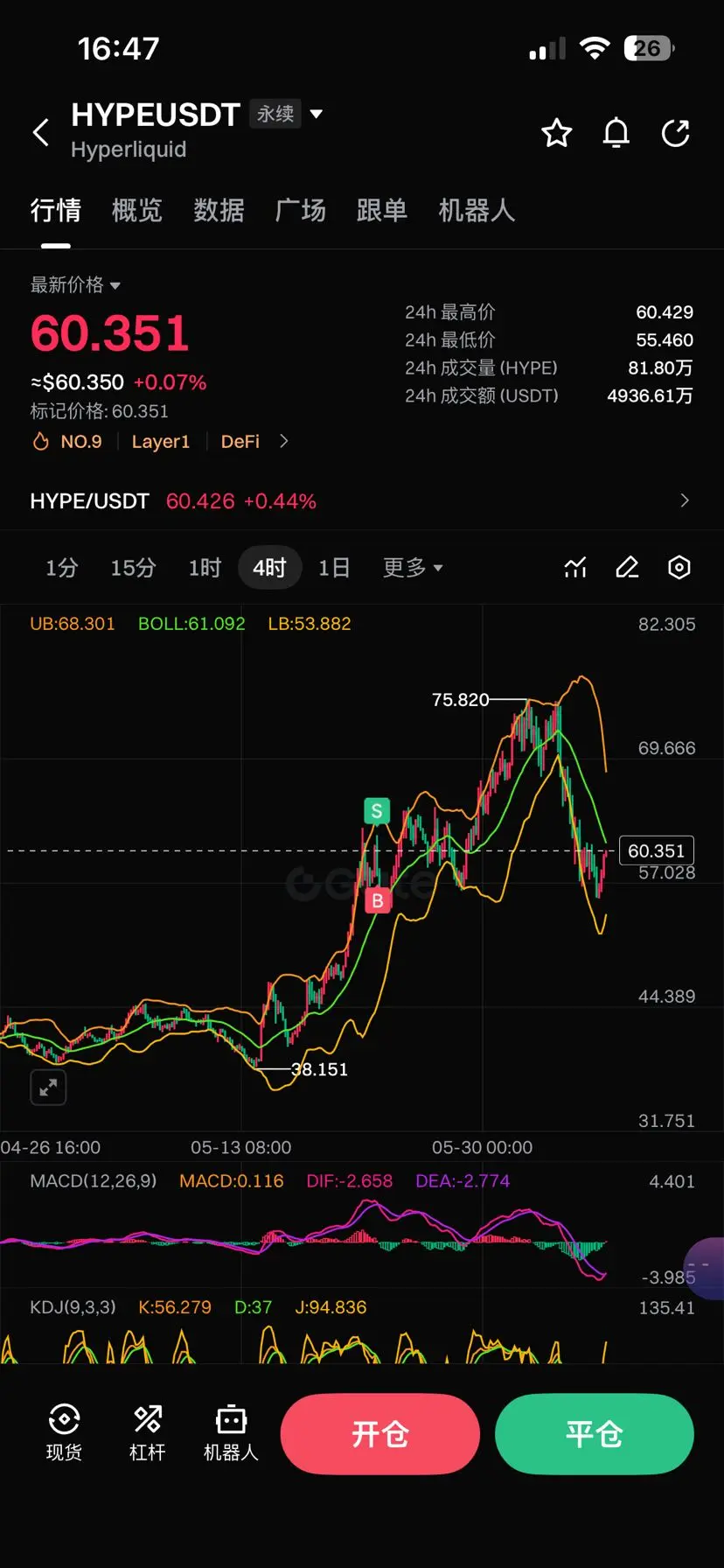Tap the S sell marker on chart
Image resolution: width=724 pixels, height=1568 pixels.
pos(377,811)
